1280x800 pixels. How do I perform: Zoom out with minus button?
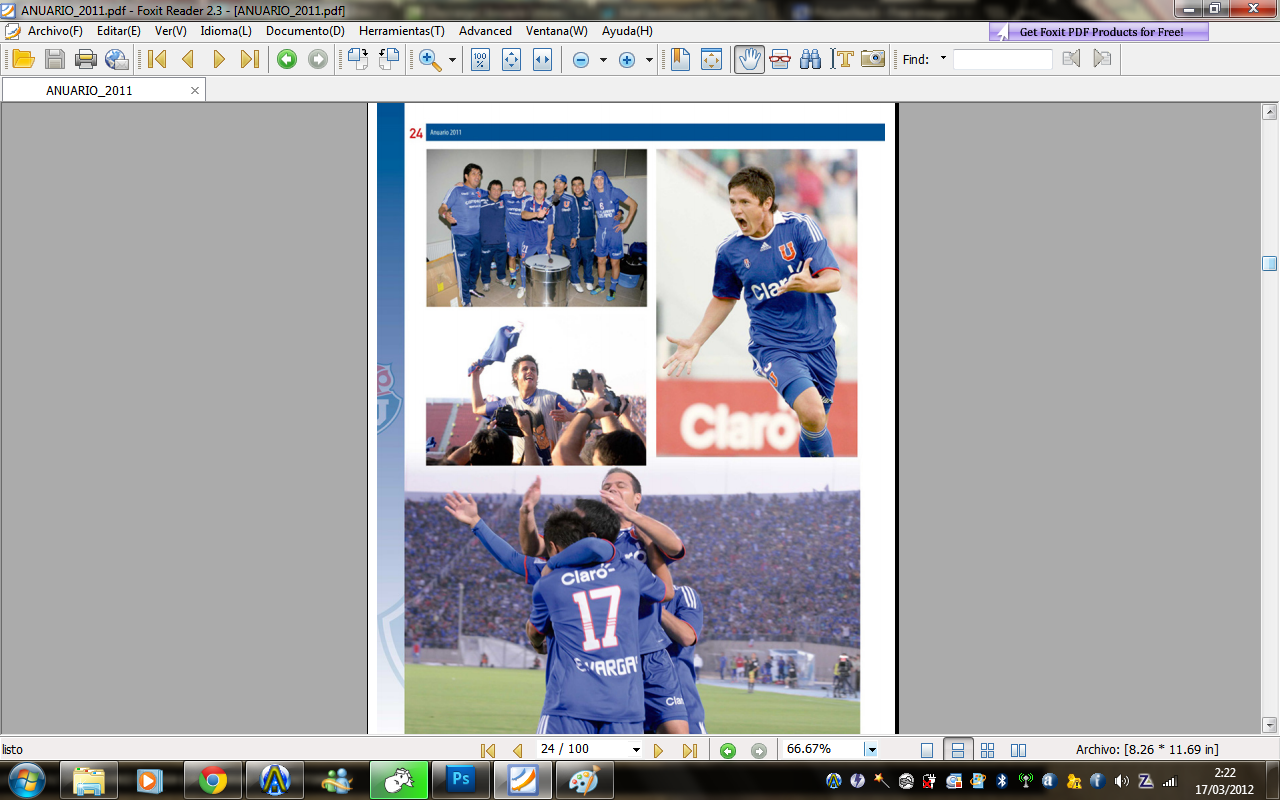point(581,59)
